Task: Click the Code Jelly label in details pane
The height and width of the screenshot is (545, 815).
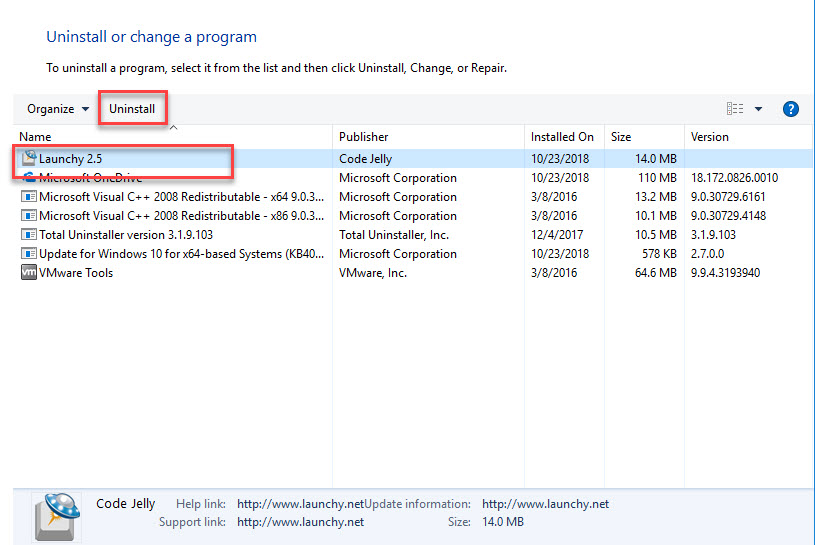Action: pyautogui.click(x=125, y=503)
